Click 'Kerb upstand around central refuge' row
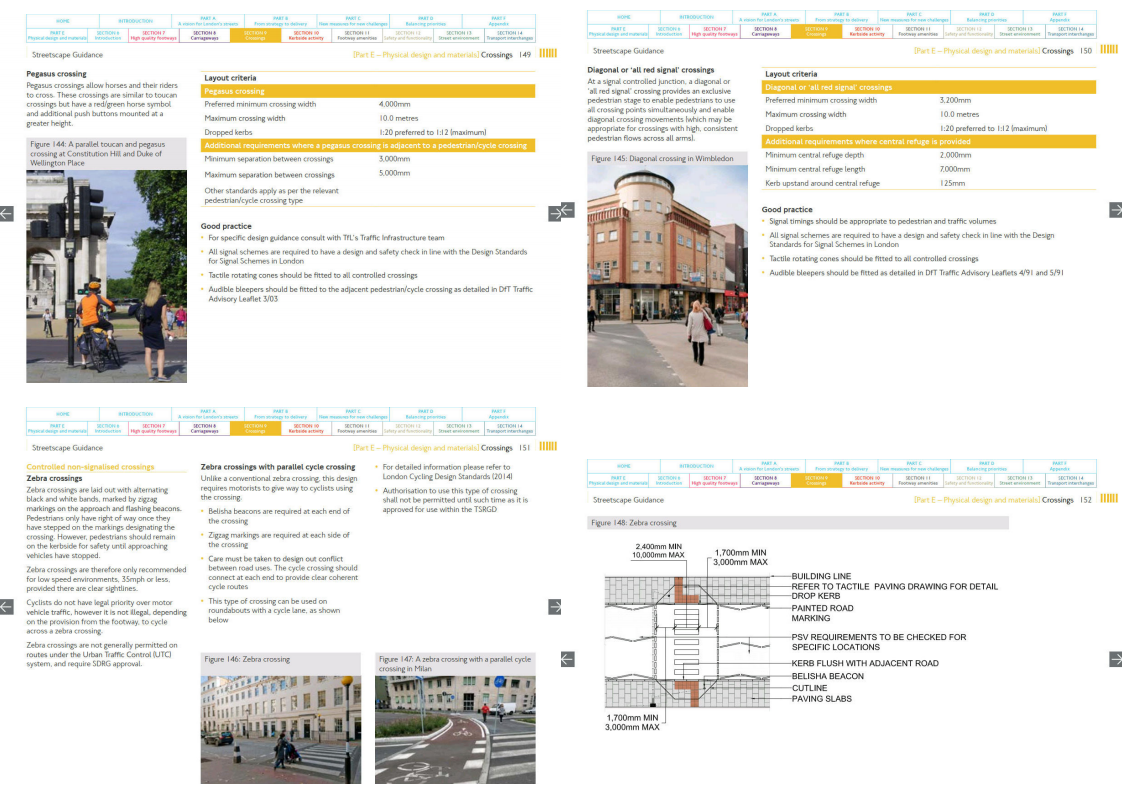The height and width of the screenshot is (794, 1123). click(x=928, y=183)
